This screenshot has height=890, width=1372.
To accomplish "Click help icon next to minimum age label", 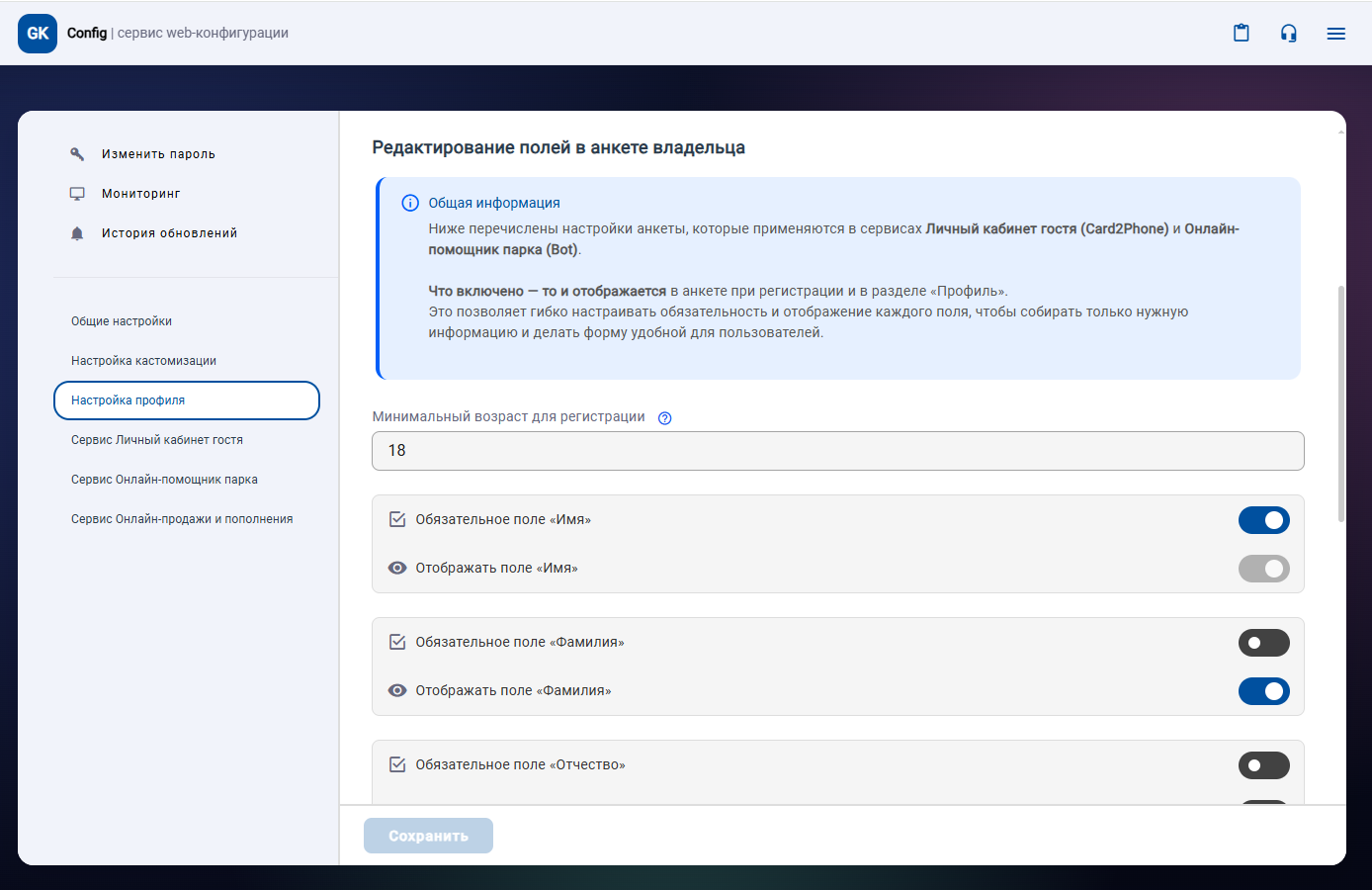I will (x=665, y=418).
